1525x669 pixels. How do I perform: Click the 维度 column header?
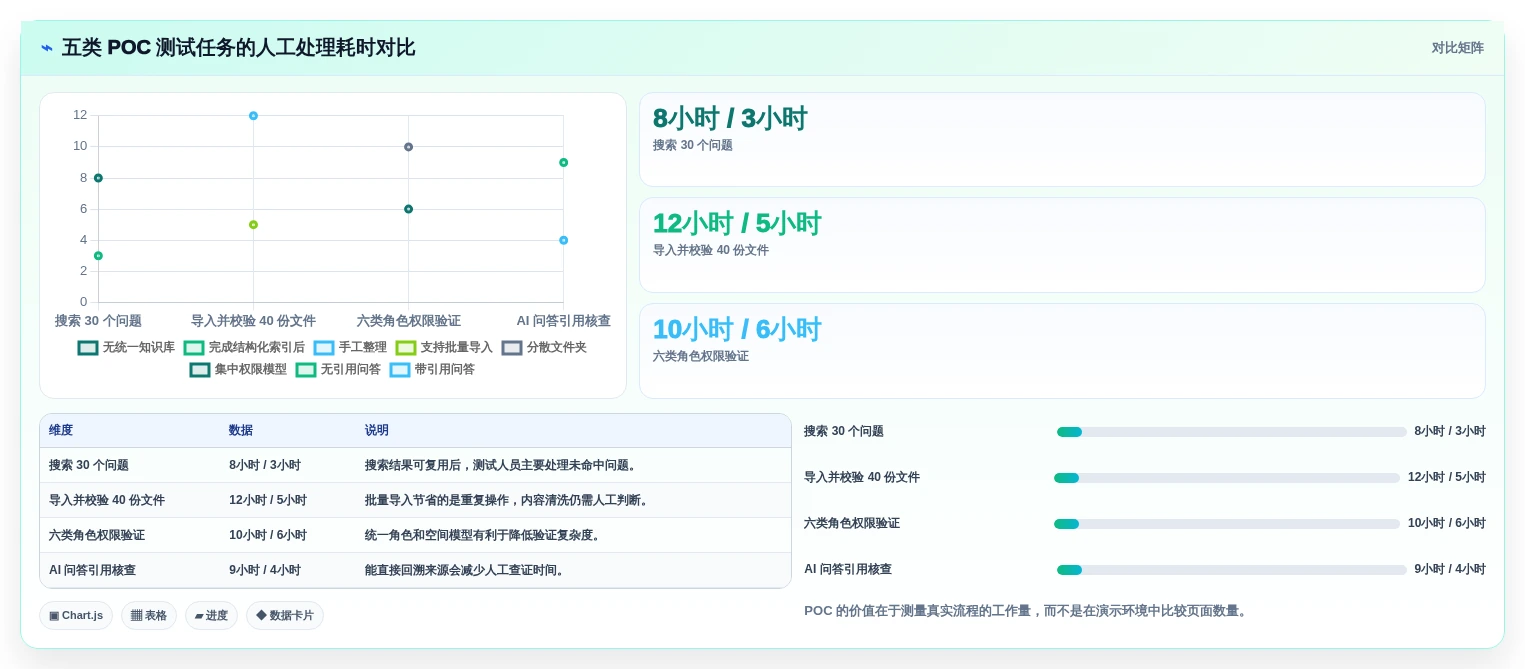tap(61, 430)
